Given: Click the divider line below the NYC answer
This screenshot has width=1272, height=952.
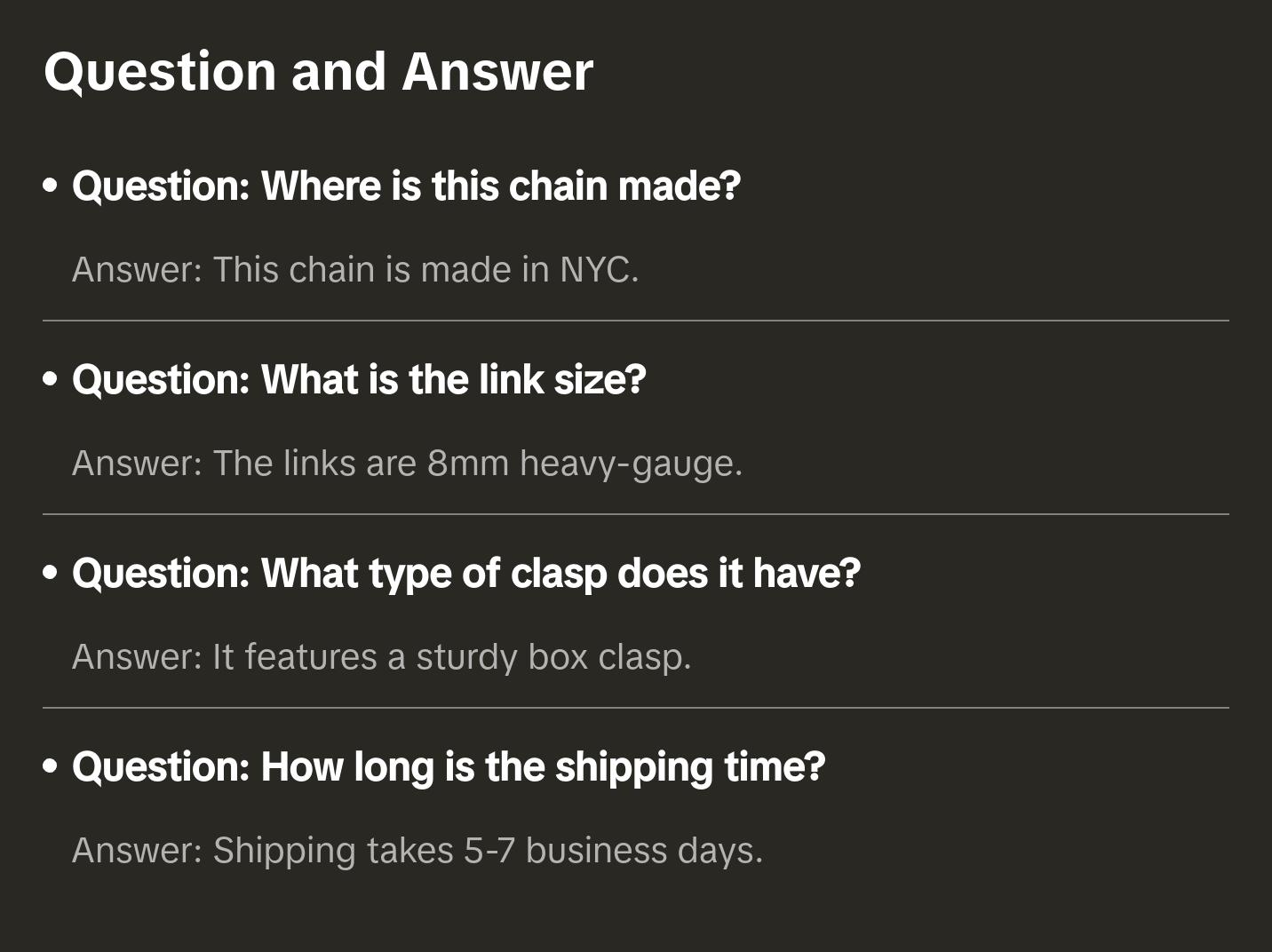Looking at the screenshot, I should tap(636, 321).
